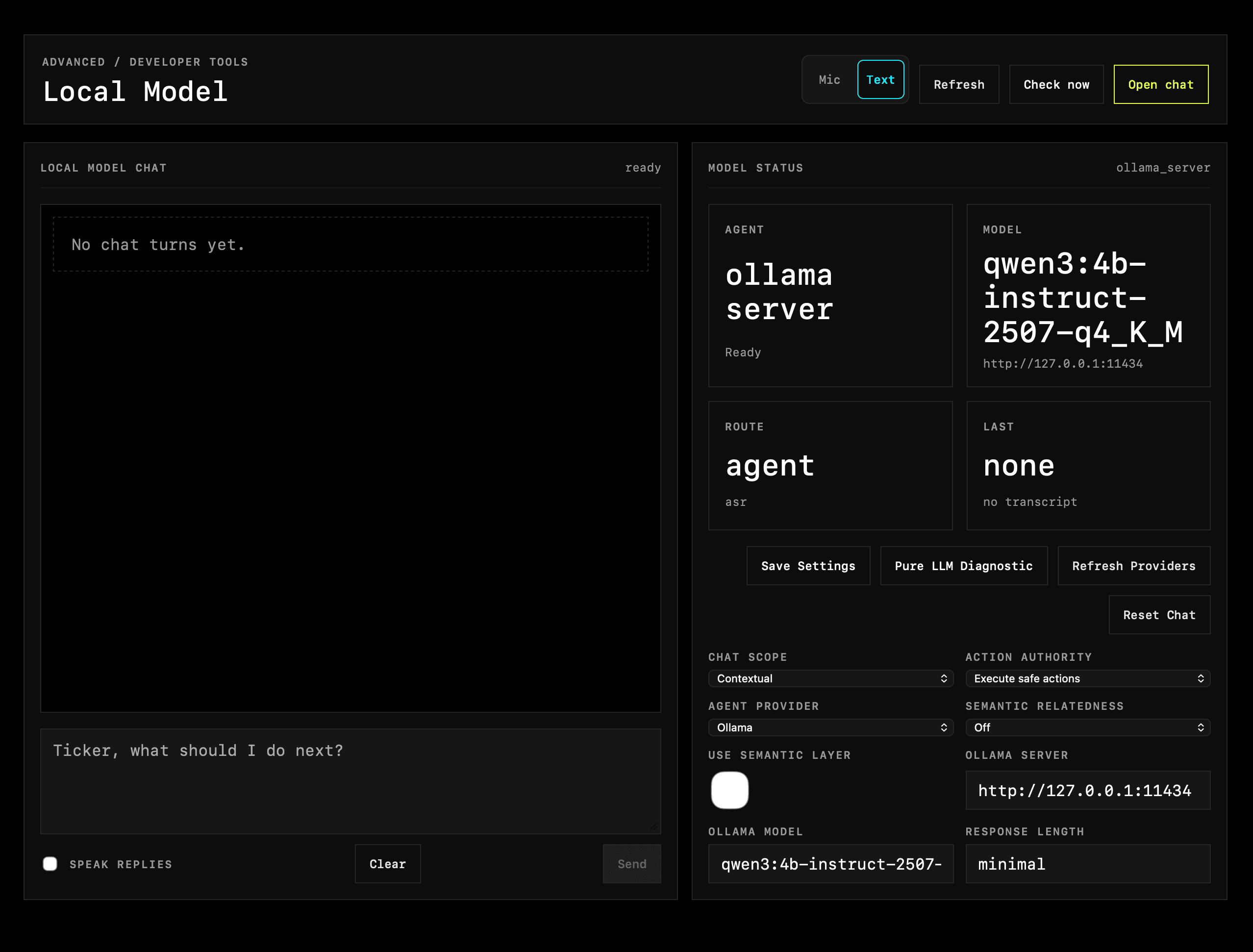Open chat via the yellow button
This screenshot has height=952, width=1253.
point(1161,84)
